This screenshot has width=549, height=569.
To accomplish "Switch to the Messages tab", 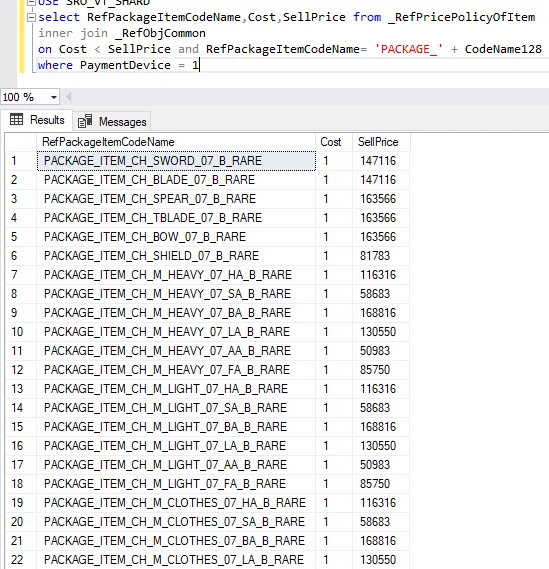I will (x=112, y=122).
